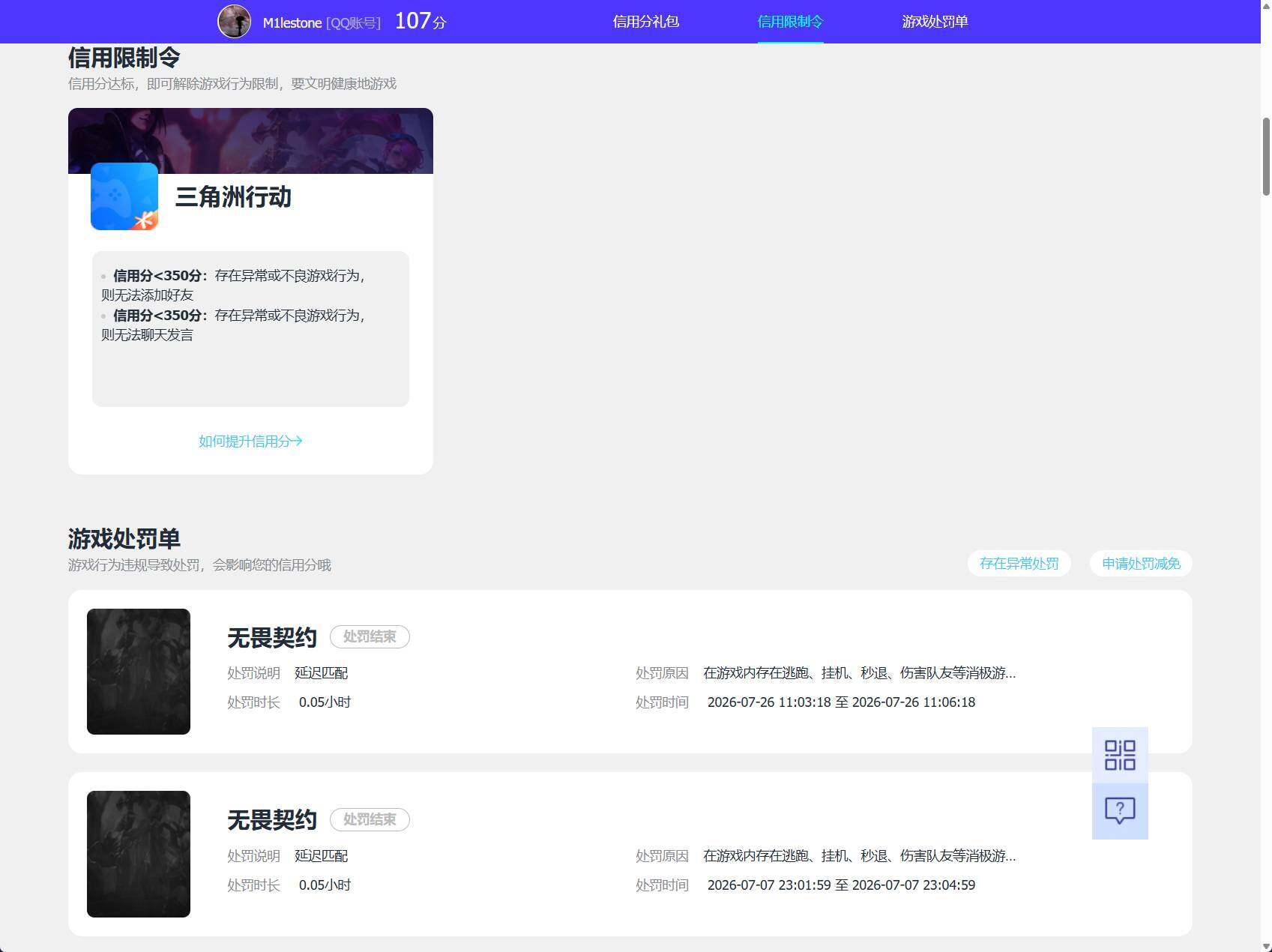Click the [QQ账号] account label
Image resolution: width=1272 pixels, height=952 pixels.
(353, 22)
